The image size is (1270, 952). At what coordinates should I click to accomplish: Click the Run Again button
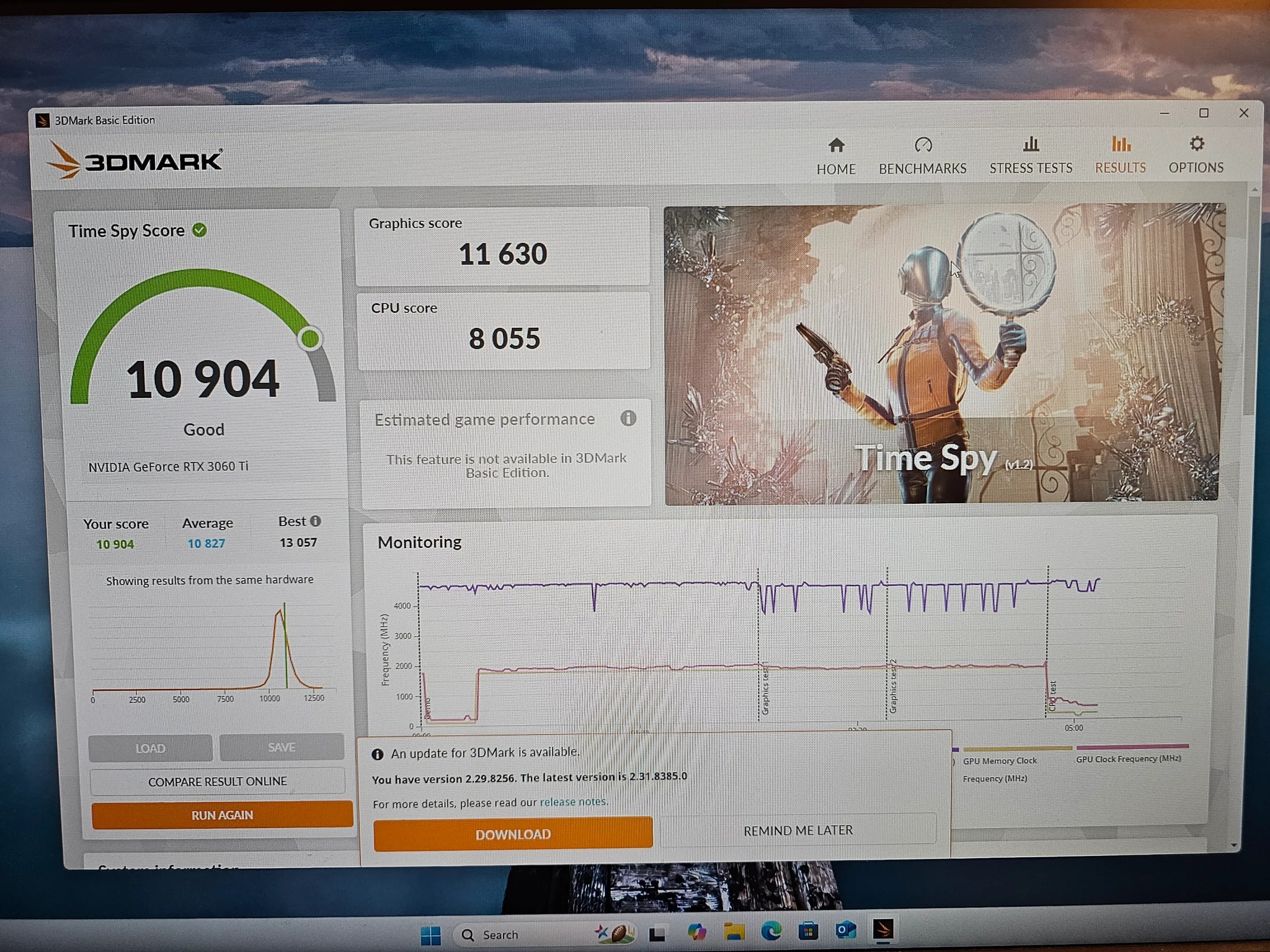pyautogui.click(x=222, y=815)
